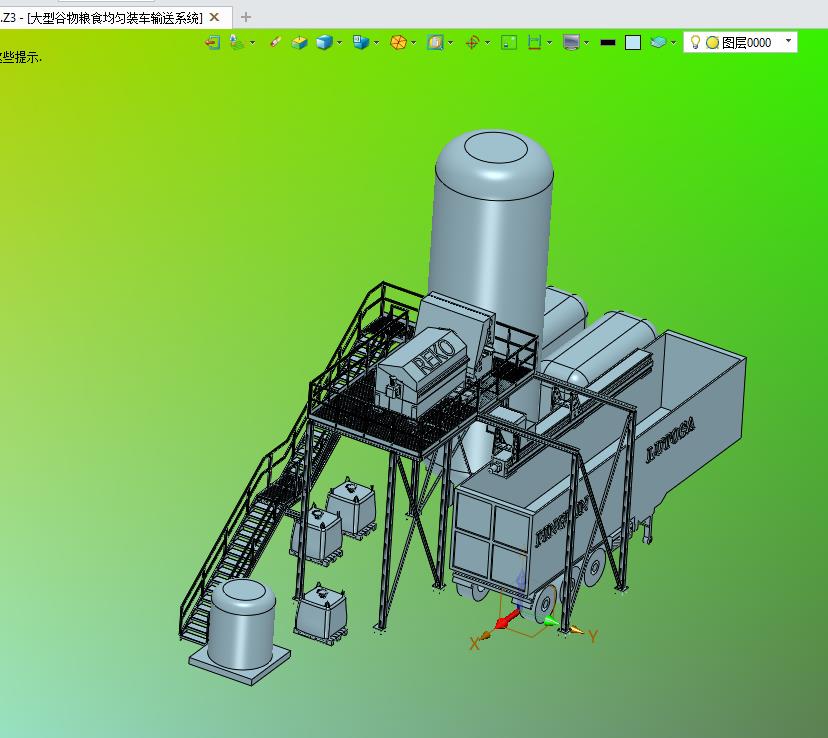Image resolution: width=828 pixels, height=738 pixels.
Task: Select the eraser/pencil tool icon
Action: tap(276, 42)
